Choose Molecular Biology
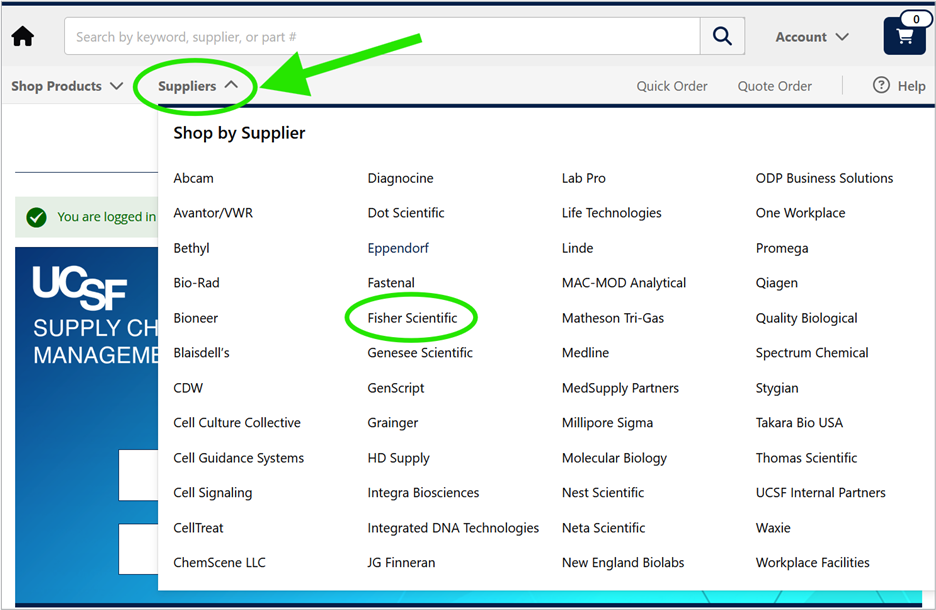The width and height of the screenshot is (936, 610). tap(614, 458)
